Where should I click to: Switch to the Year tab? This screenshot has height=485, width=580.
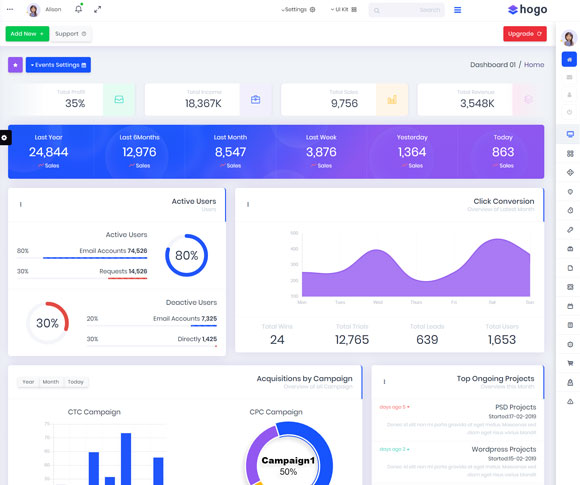[28, 382]
